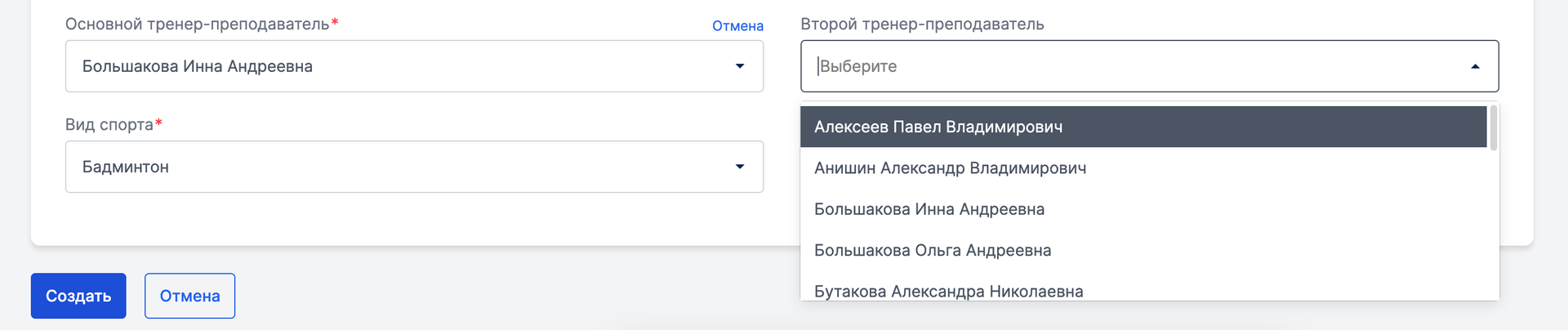
Task: Click the red asterisk next to Вид спорта
Action: click(158, 123)
